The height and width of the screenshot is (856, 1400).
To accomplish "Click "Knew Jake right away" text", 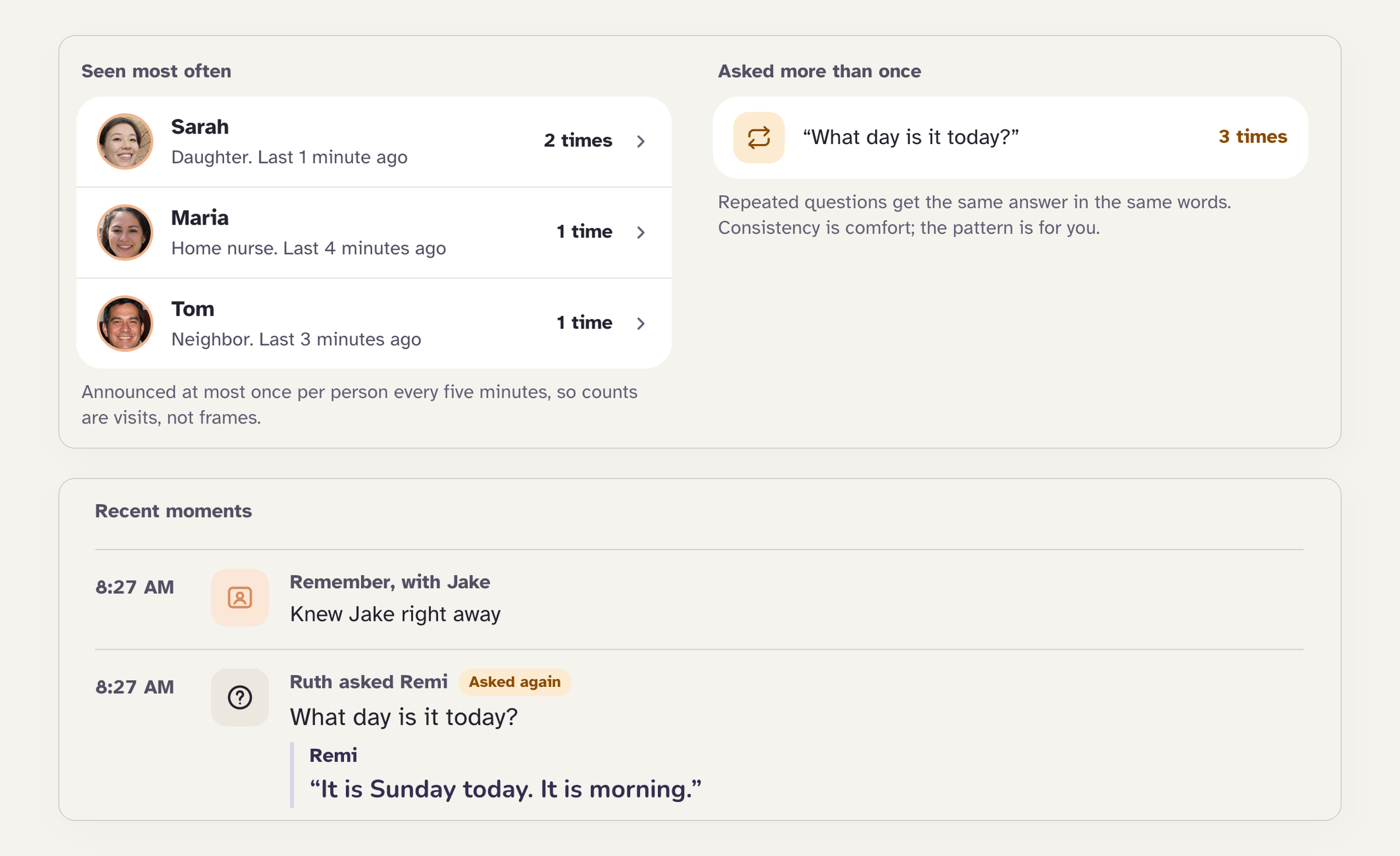I will click(x=395, y=614).
